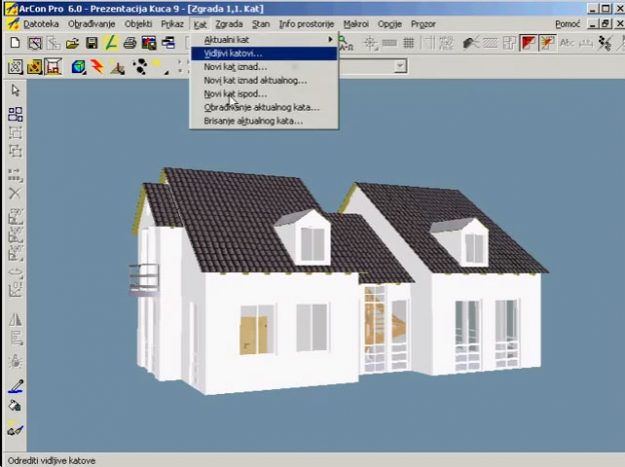Click the paint bucket tool
Screen dimensions: 625x467
tap(15, 406)
